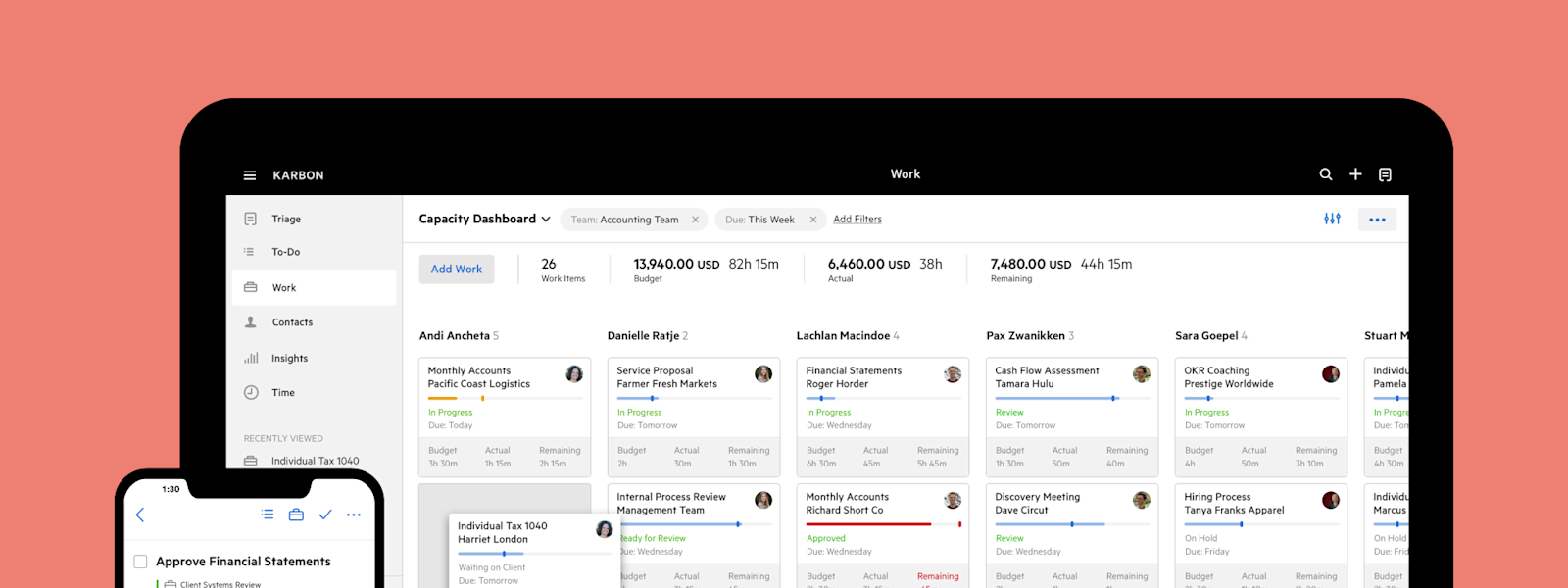Click avatar on Monthly Accounts Pacific Coast card
Image resolution: width=1568 pixels, height=588 pixels.
click(574, 373)
